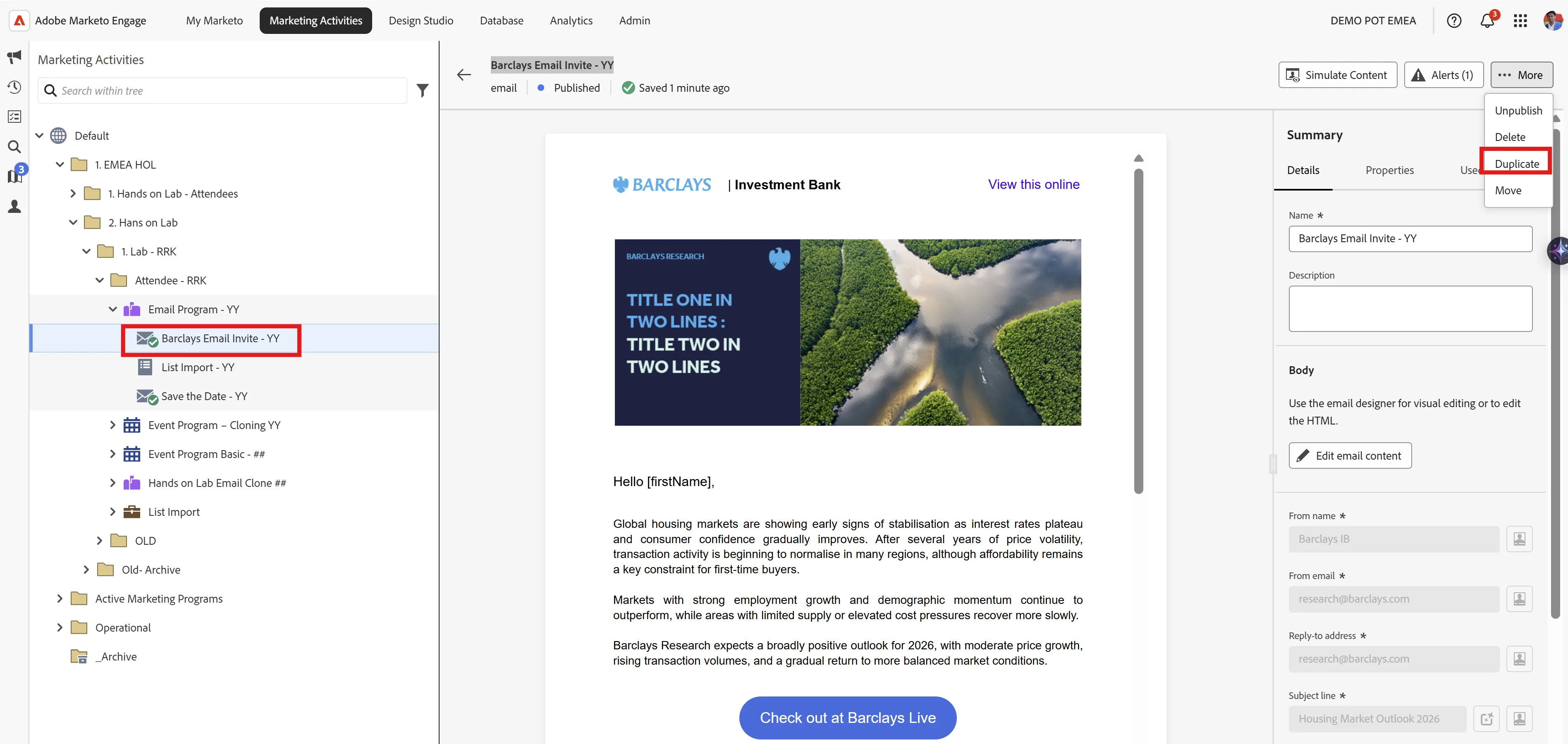Collapse the Attendee - RRK folder
Screen dimensions: 1568x744
tap(100, 280)
